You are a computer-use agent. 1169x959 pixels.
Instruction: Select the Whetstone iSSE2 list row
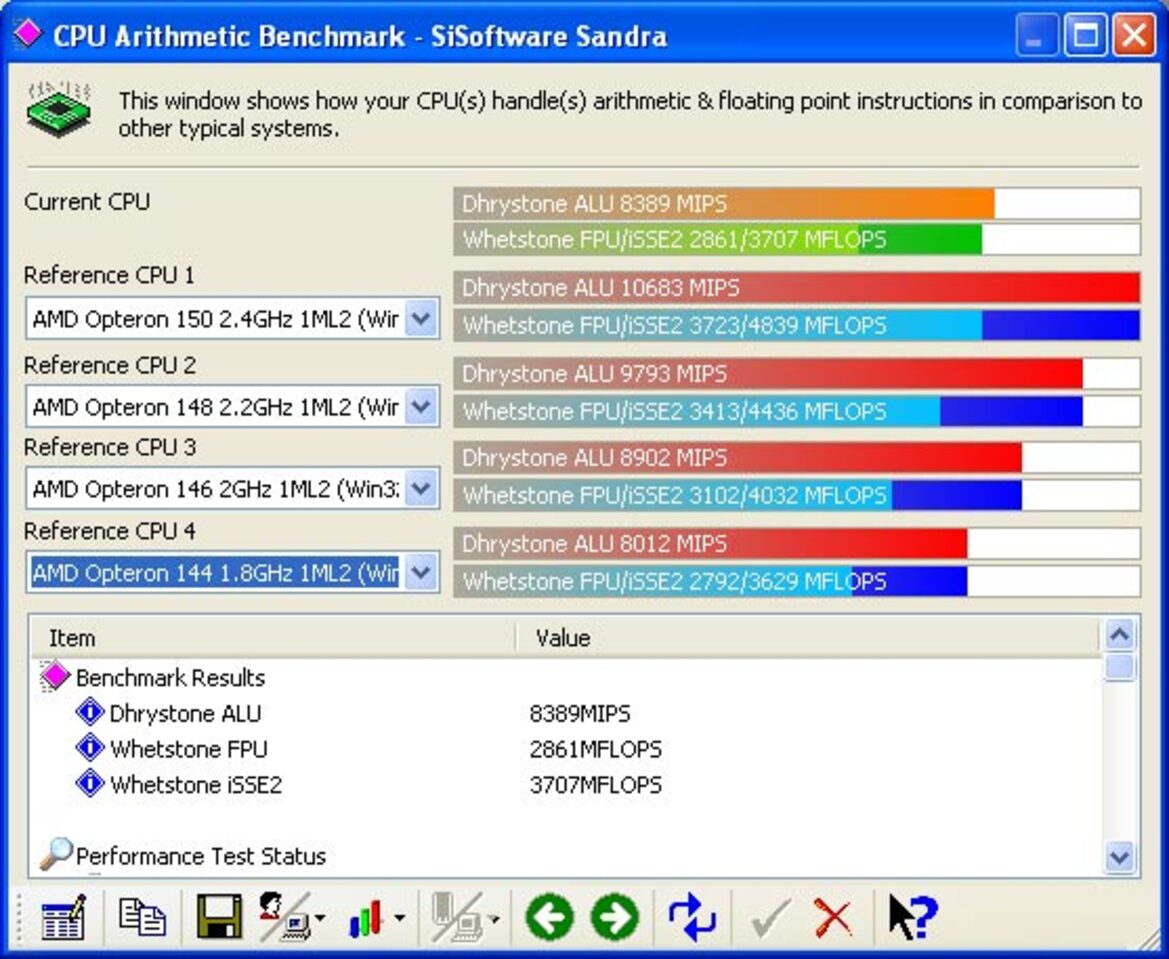[x=567, y=785]
